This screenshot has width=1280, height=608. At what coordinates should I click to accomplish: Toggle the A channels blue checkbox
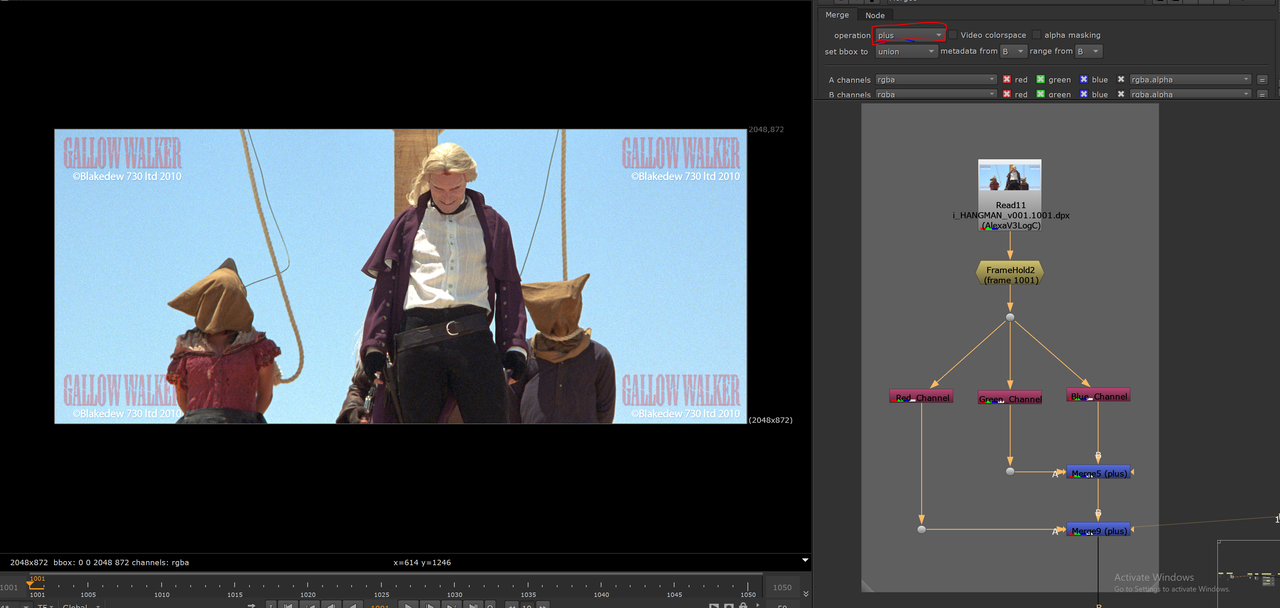point(1083,79)
